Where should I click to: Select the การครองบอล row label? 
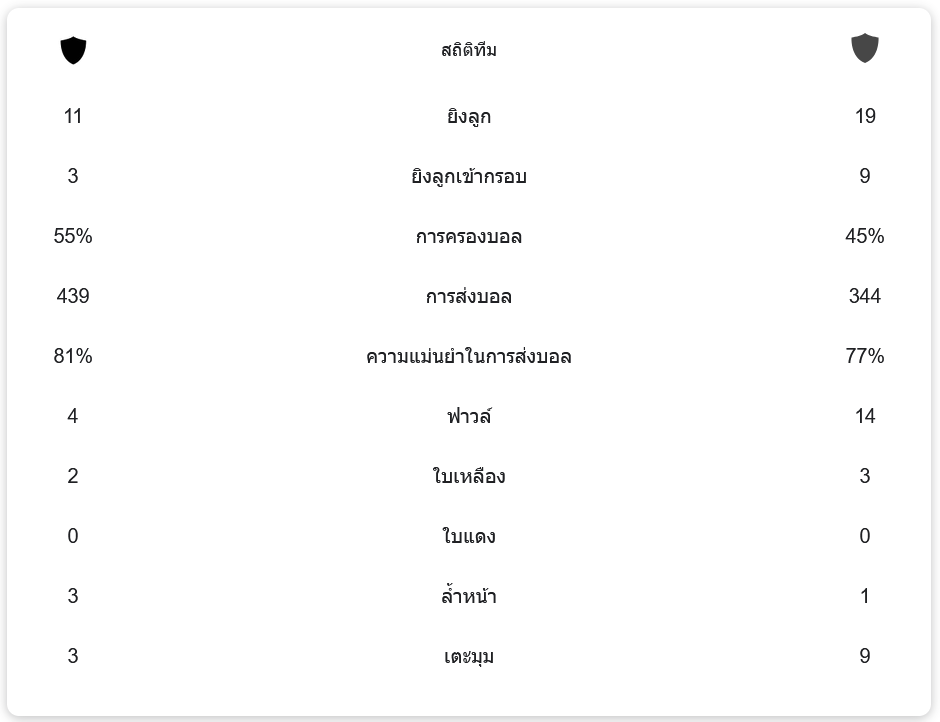[469, 236]
